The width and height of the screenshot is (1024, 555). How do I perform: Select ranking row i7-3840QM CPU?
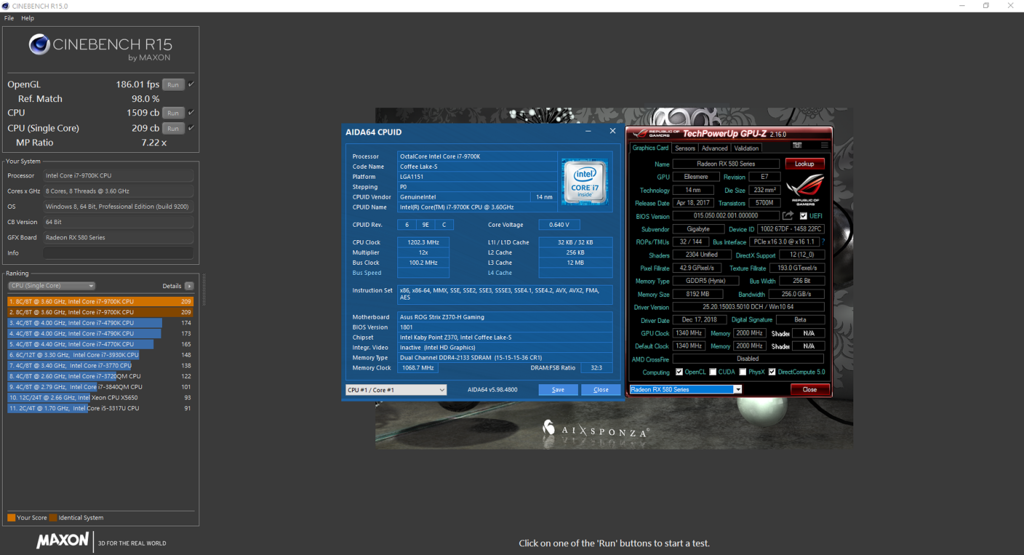(100, 387)
